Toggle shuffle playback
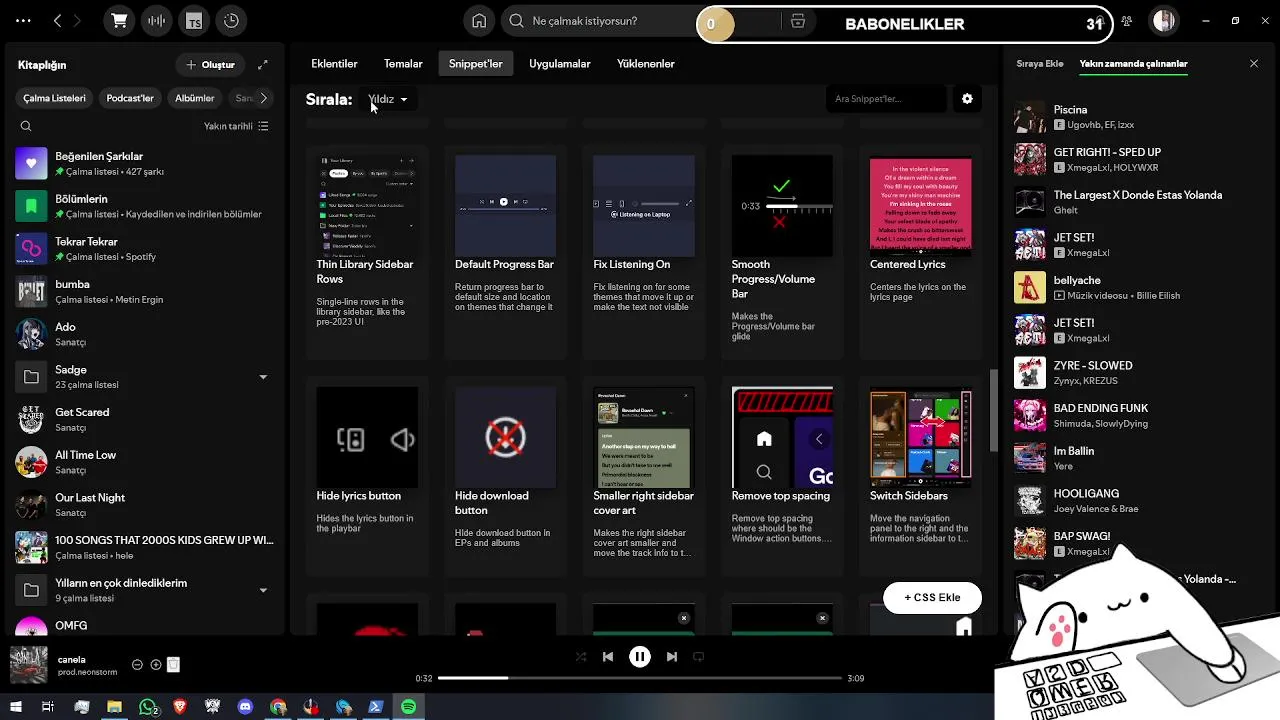1280x720 pixels. point(581,657)
